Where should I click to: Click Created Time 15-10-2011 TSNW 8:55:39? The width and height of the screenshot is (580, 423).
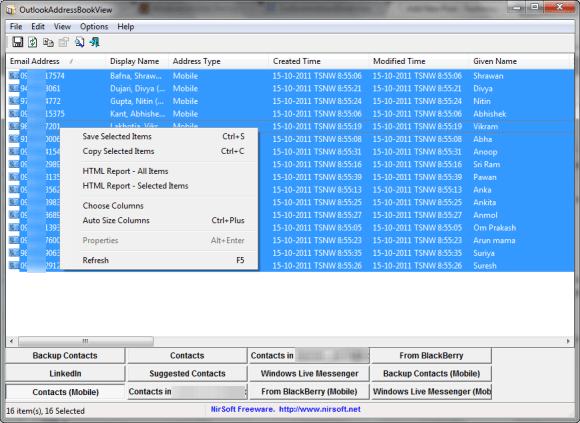pos(317,177)
